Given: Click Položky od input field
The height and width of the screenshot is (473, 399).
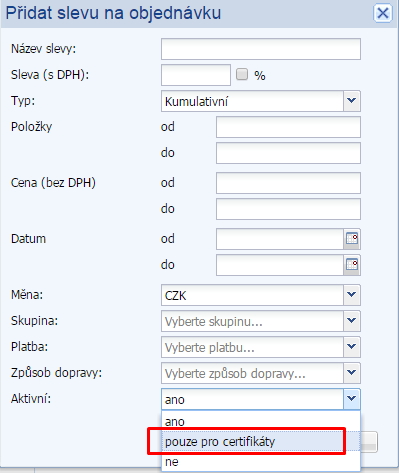Looking at the screenshot, I should click(x=288, y=127).
